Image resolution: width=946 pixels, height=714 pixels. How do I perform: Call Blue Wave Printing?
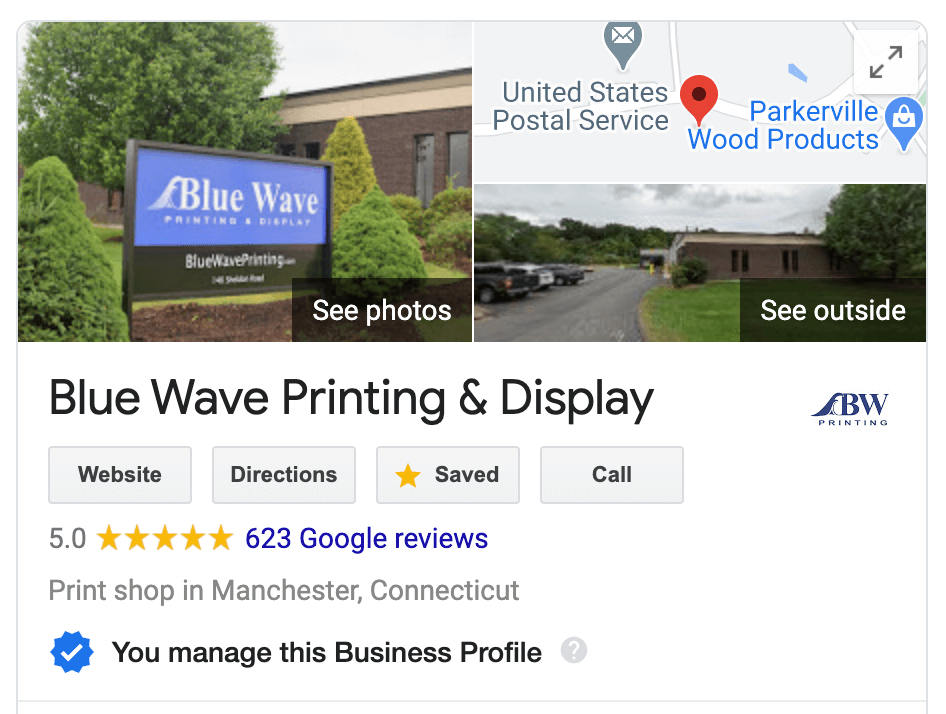click(612, 474)
